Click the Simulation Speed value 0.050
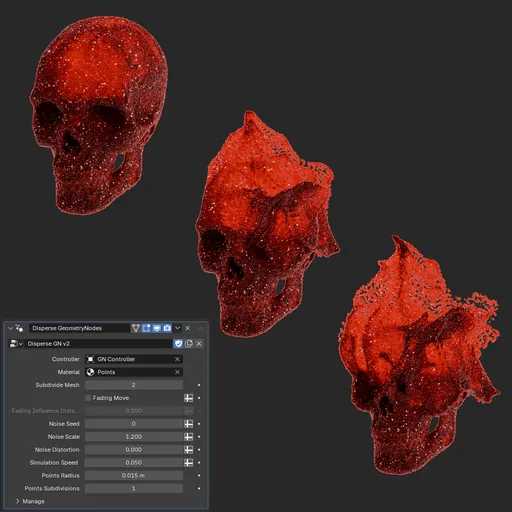This screenshot has height=512, width=512. coord(134,463)
